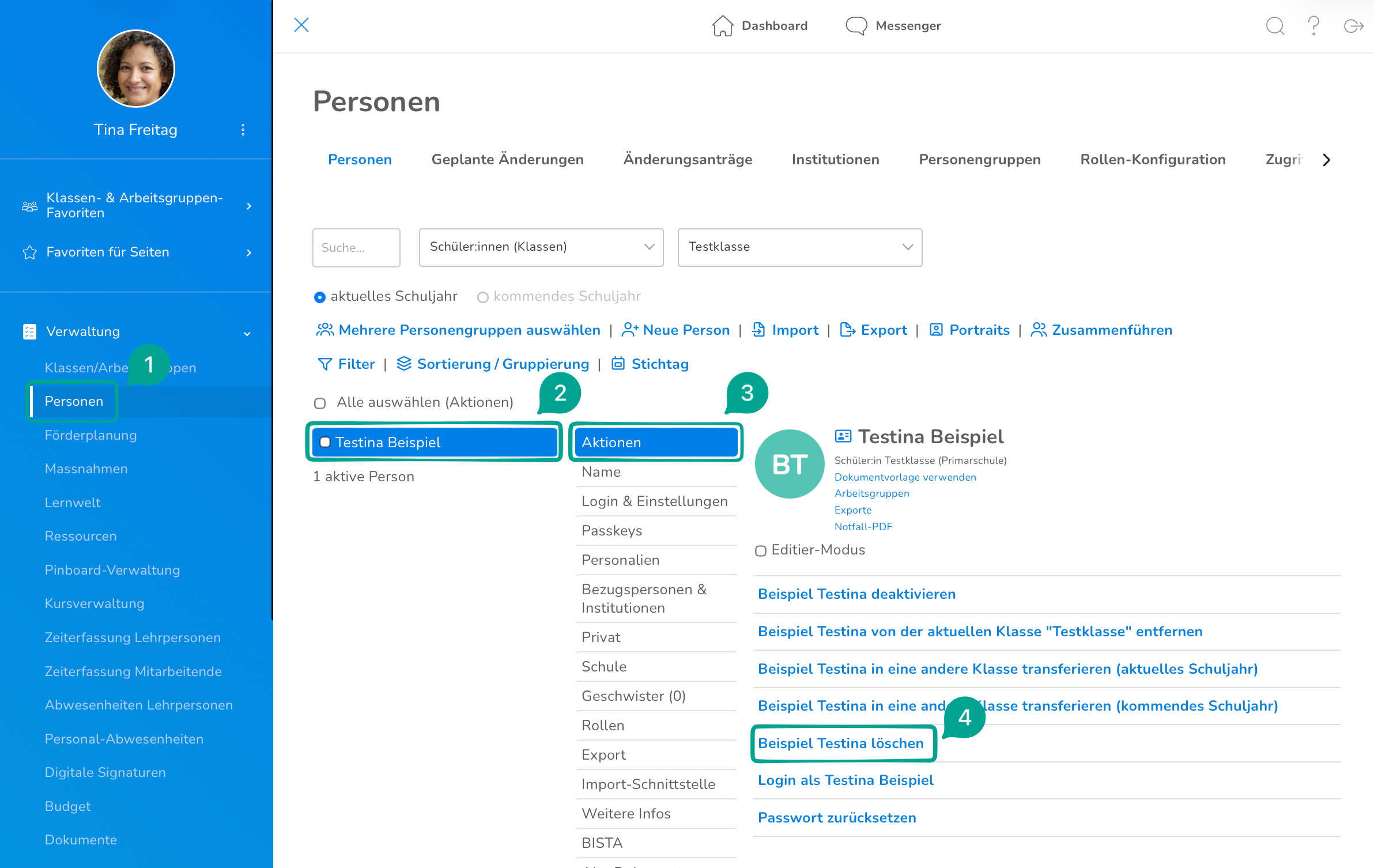
Task: Expand Klassen- & Arbeitsgruppen-Favoriten in sidebar
Action: pos(135,206)
